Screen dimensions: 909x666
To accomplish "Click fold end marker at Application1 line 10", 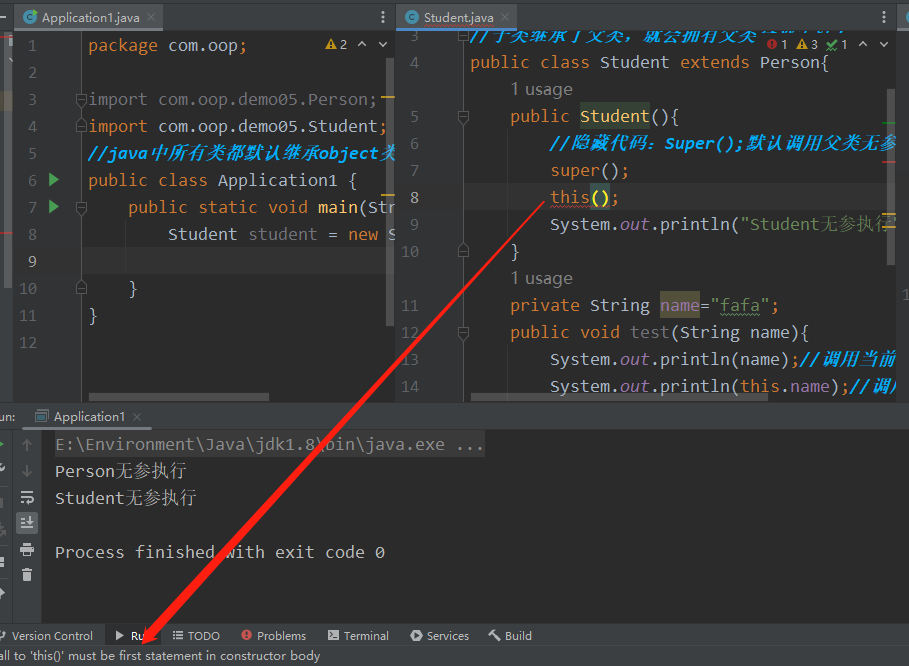I will [x=81, y=287].
